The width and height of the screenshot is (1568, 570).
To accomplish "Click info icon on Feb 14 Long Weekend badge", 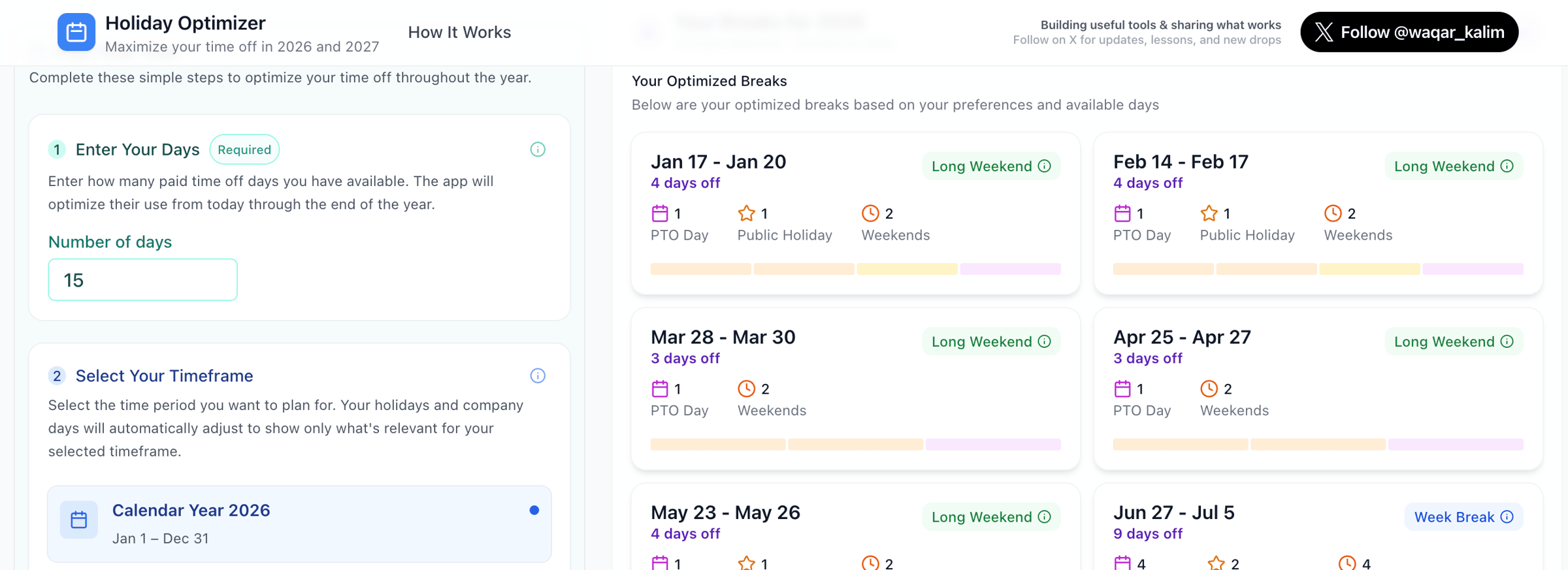I will click(1507, 166).
